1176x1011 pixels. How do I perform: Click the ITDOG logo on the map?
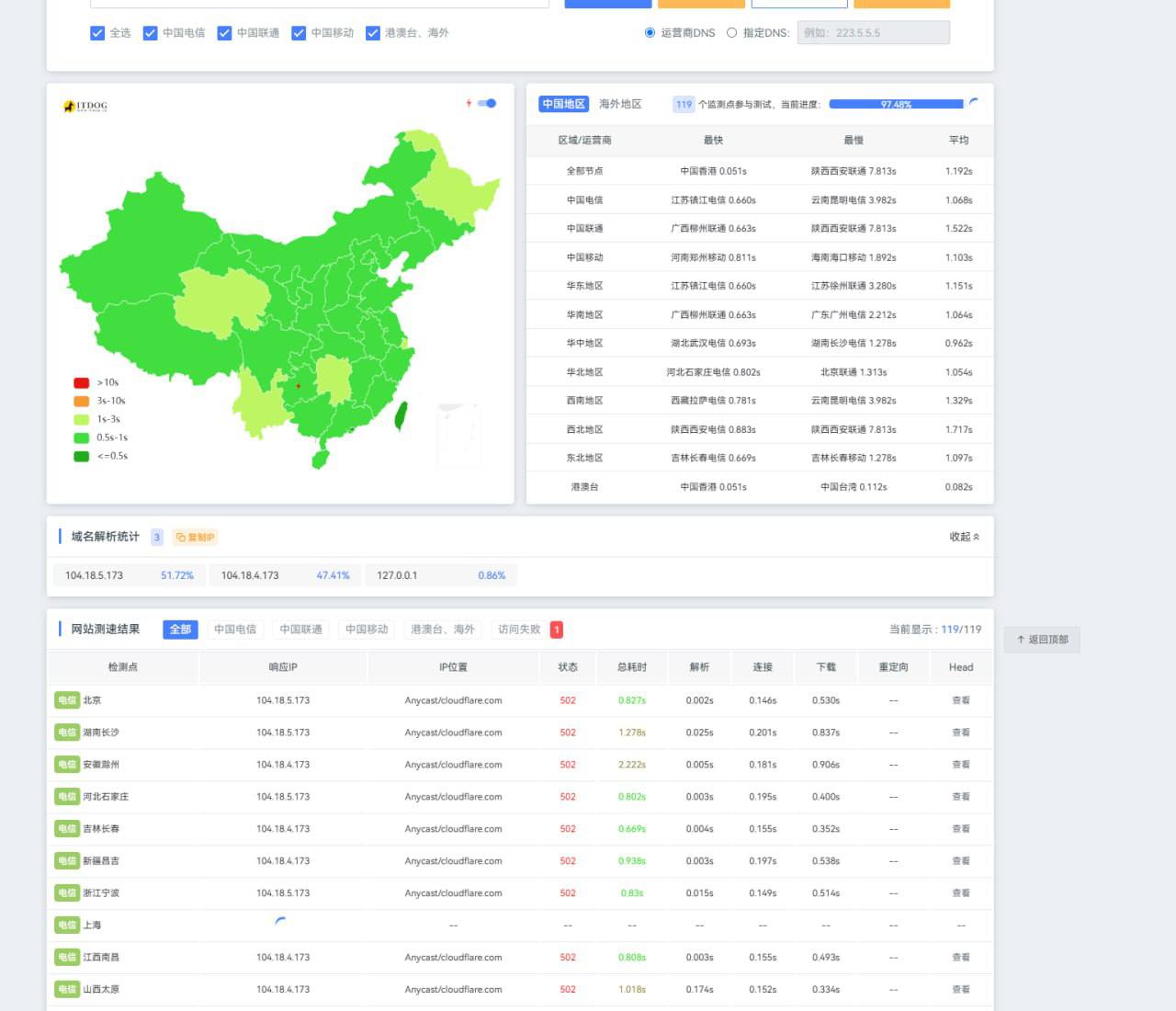(x=85, y=106)
